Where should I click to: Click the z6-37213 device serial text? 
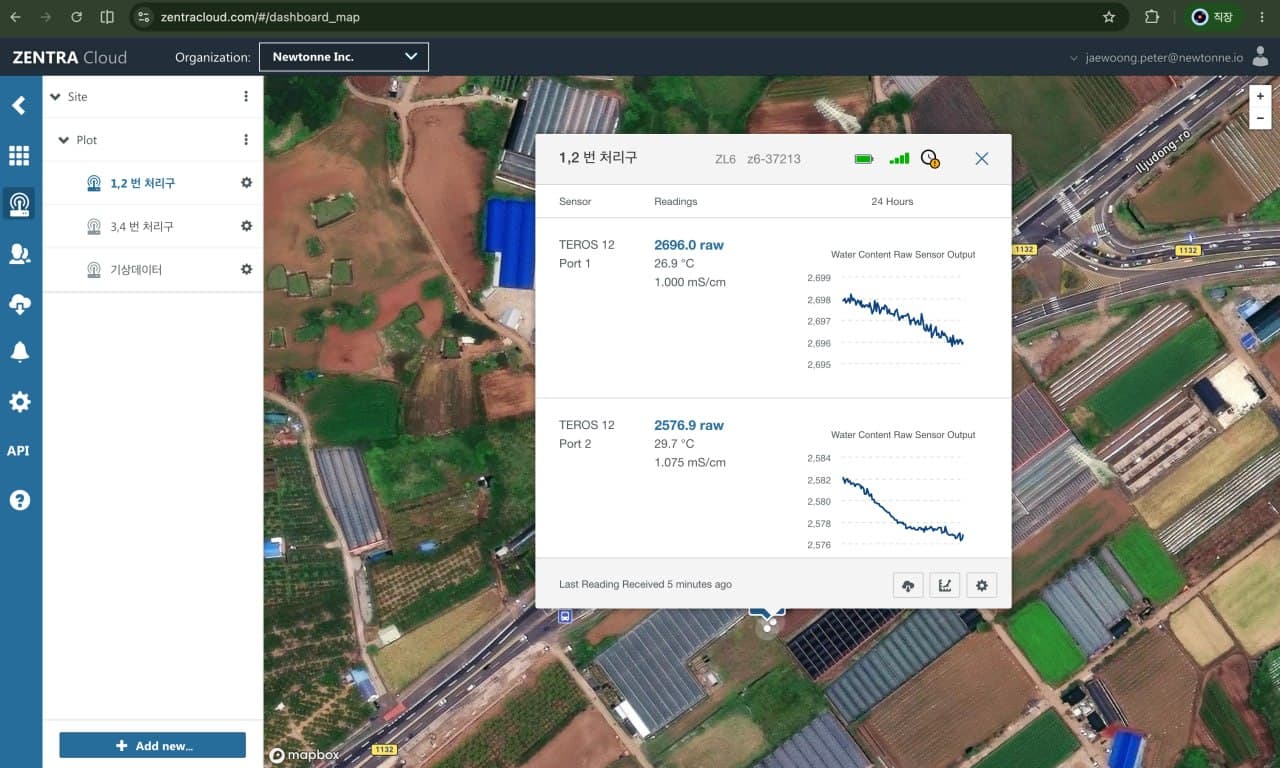774,159
